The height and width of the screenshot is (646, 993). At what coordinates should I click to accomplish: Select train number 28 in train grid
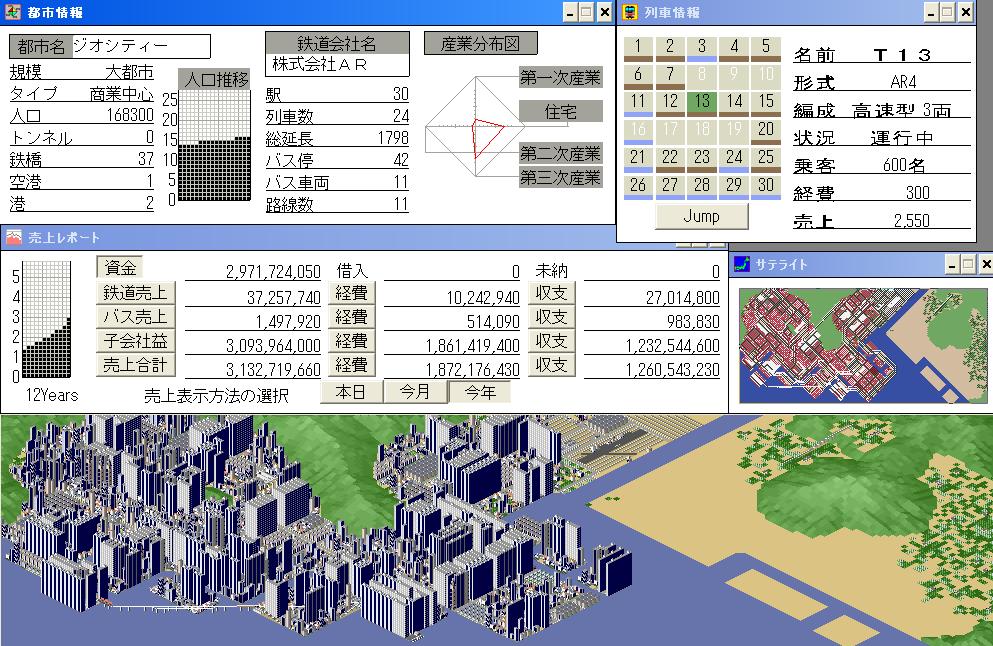point(702,187)
